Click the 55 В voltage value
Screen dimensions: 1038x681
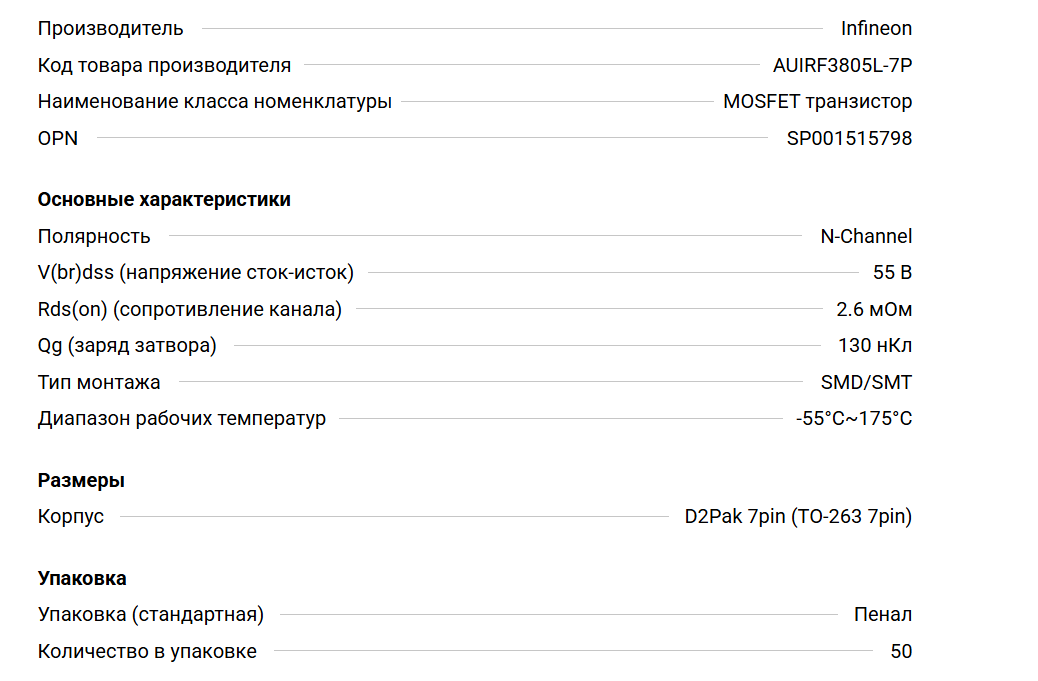pyautogui.click(x=892, y=273)
